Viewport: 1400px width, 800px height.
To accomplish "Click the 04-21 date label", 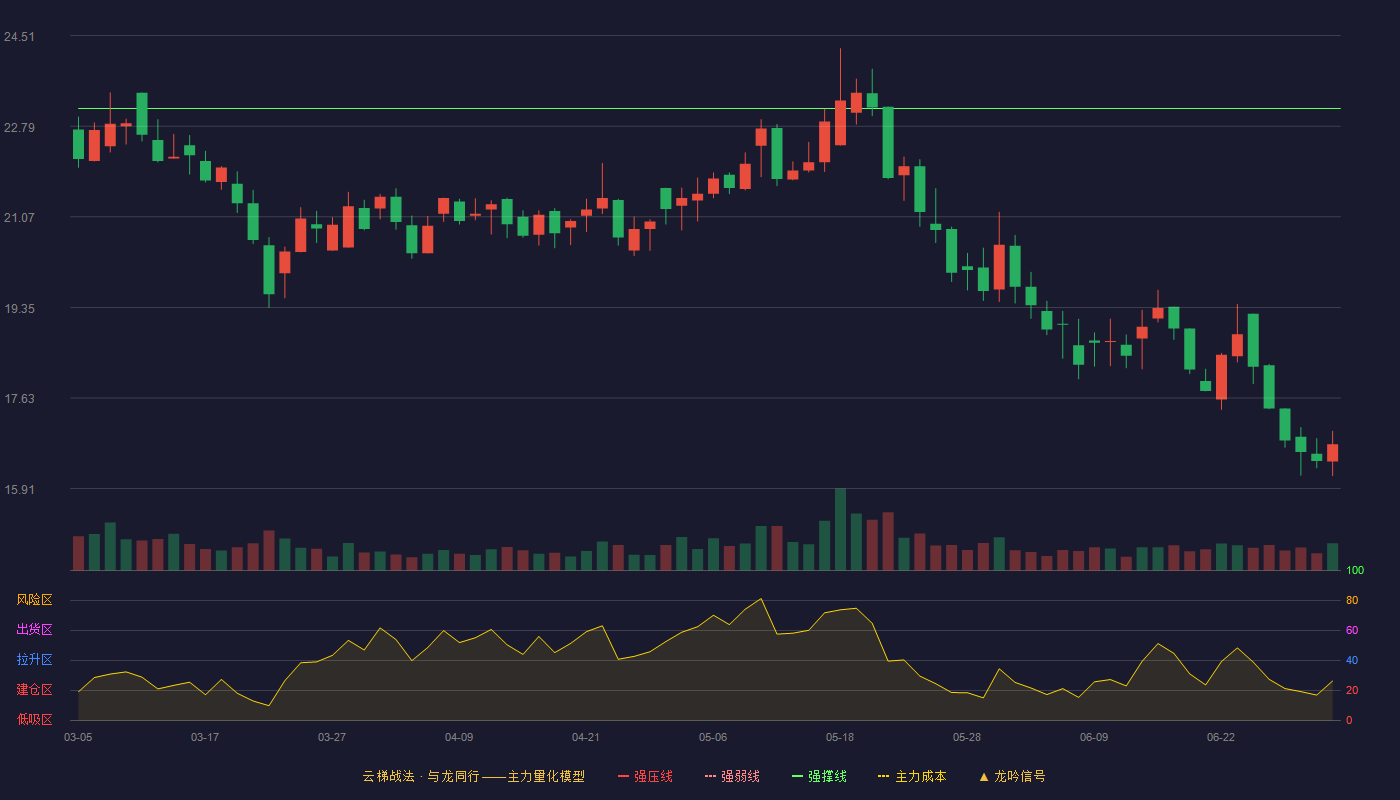I will click(x=586, y=737).
